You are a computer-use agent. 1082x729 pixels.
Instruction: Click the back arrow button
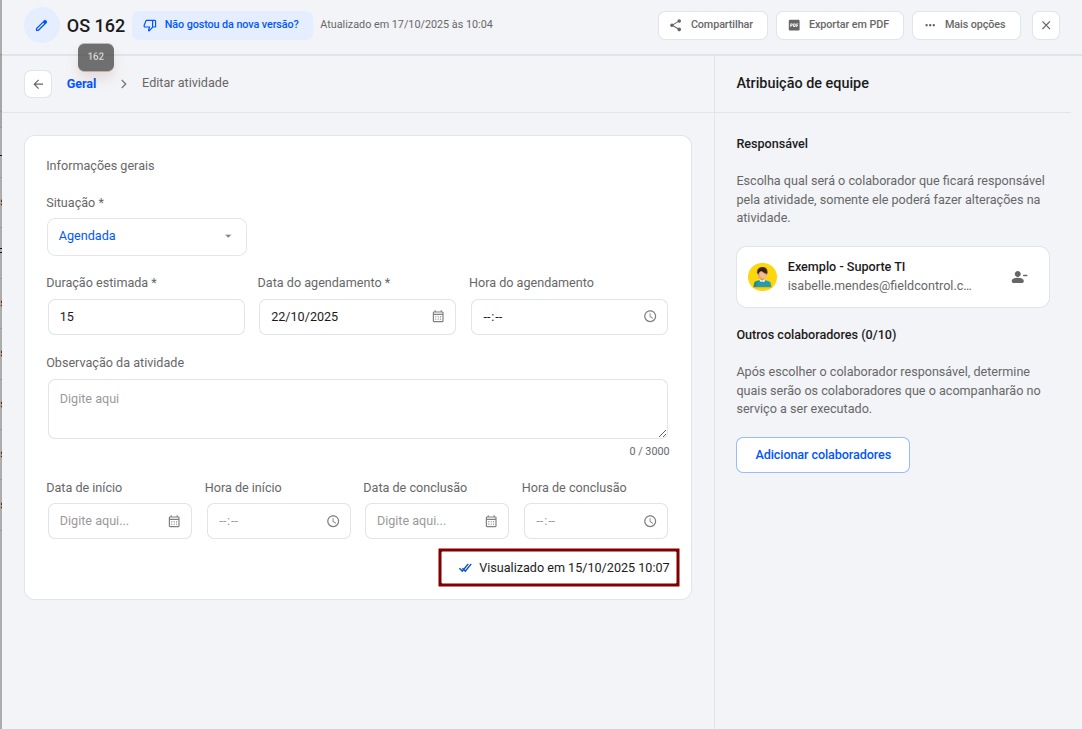(38, 84)
